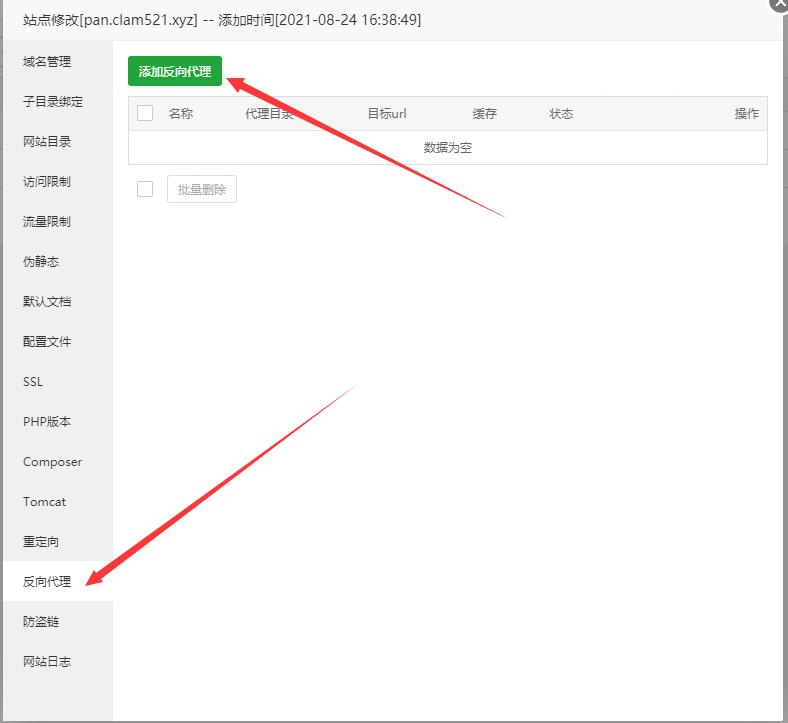This screenshot has width=788, height=723.
Task: Tick the select-all checkbox in the table header
Action: click(145, 113)
